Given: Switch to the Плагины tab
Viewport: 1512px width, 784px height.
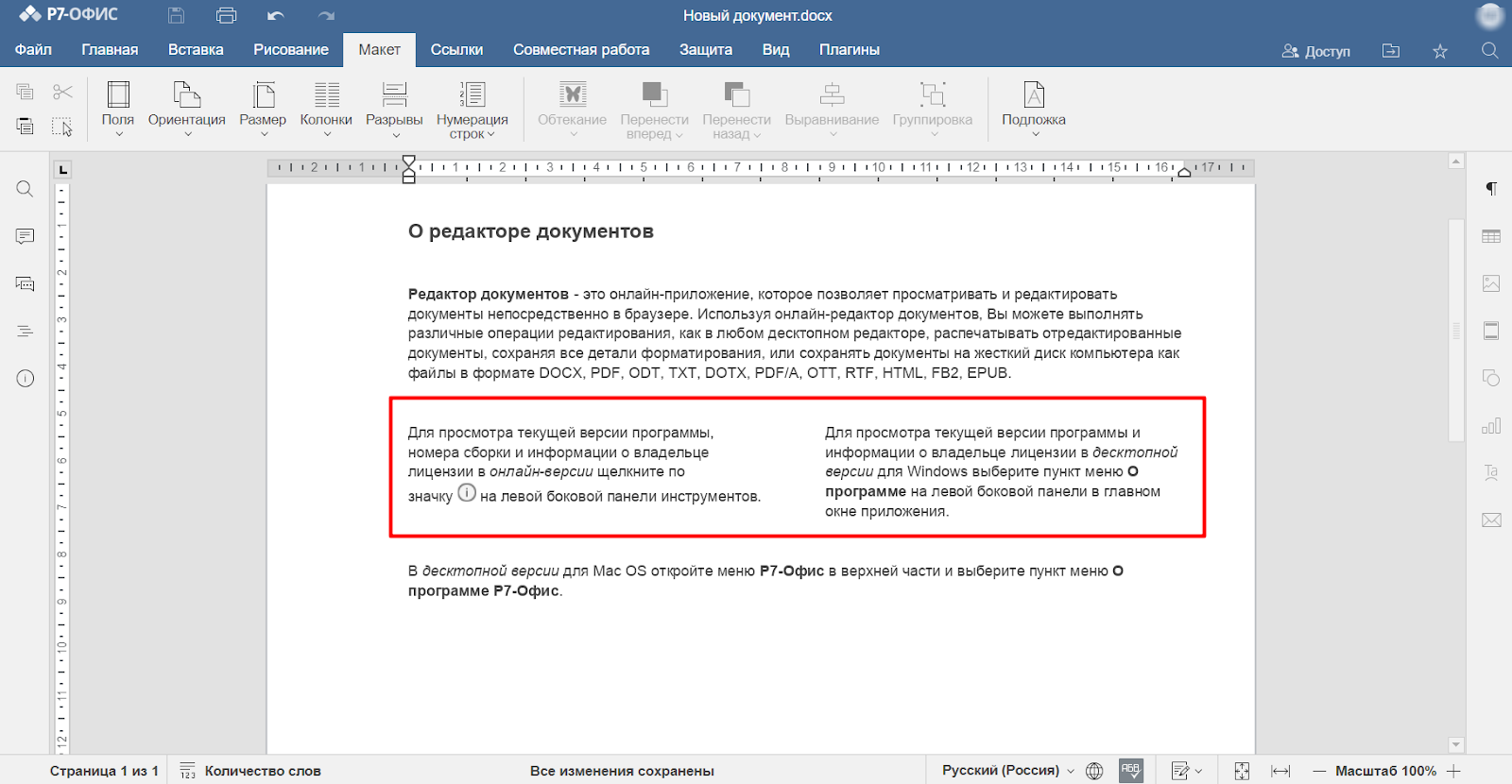Looking at the screenshot, I should pyautogui.click(x=850, y=50).
